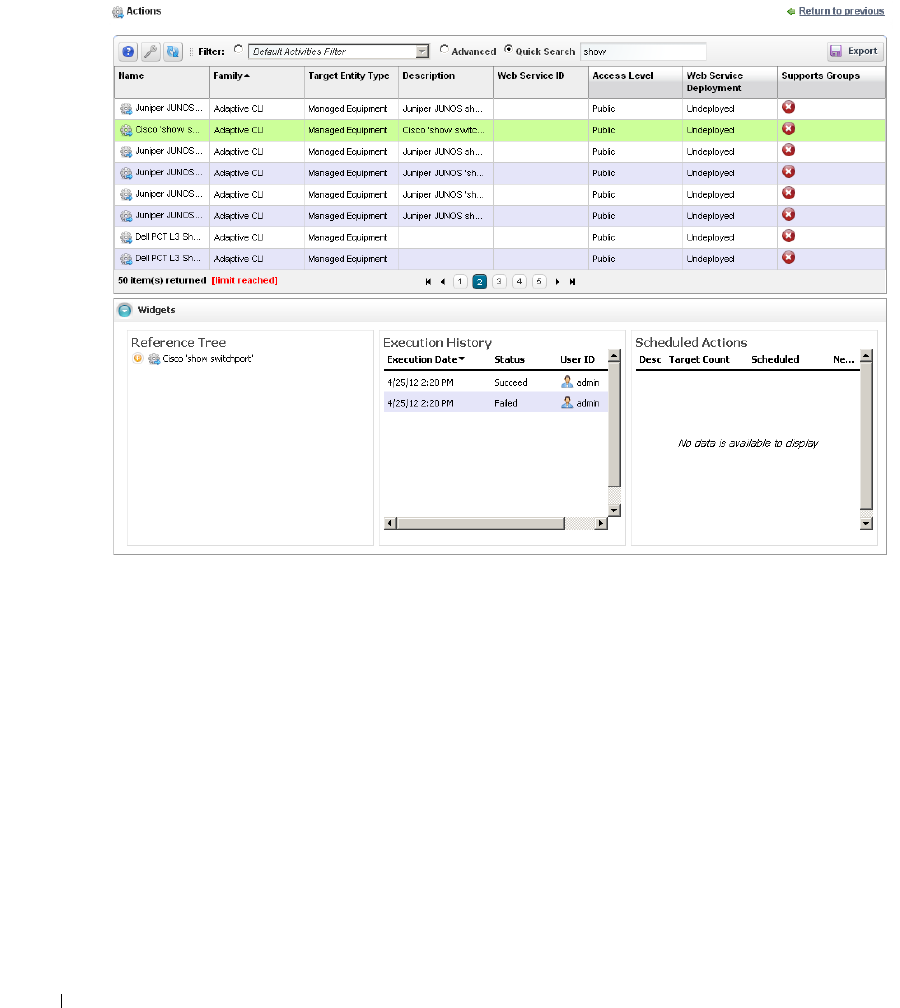Click admin user icon in Failed row
Screen dimensions: 900x1008
567,402
